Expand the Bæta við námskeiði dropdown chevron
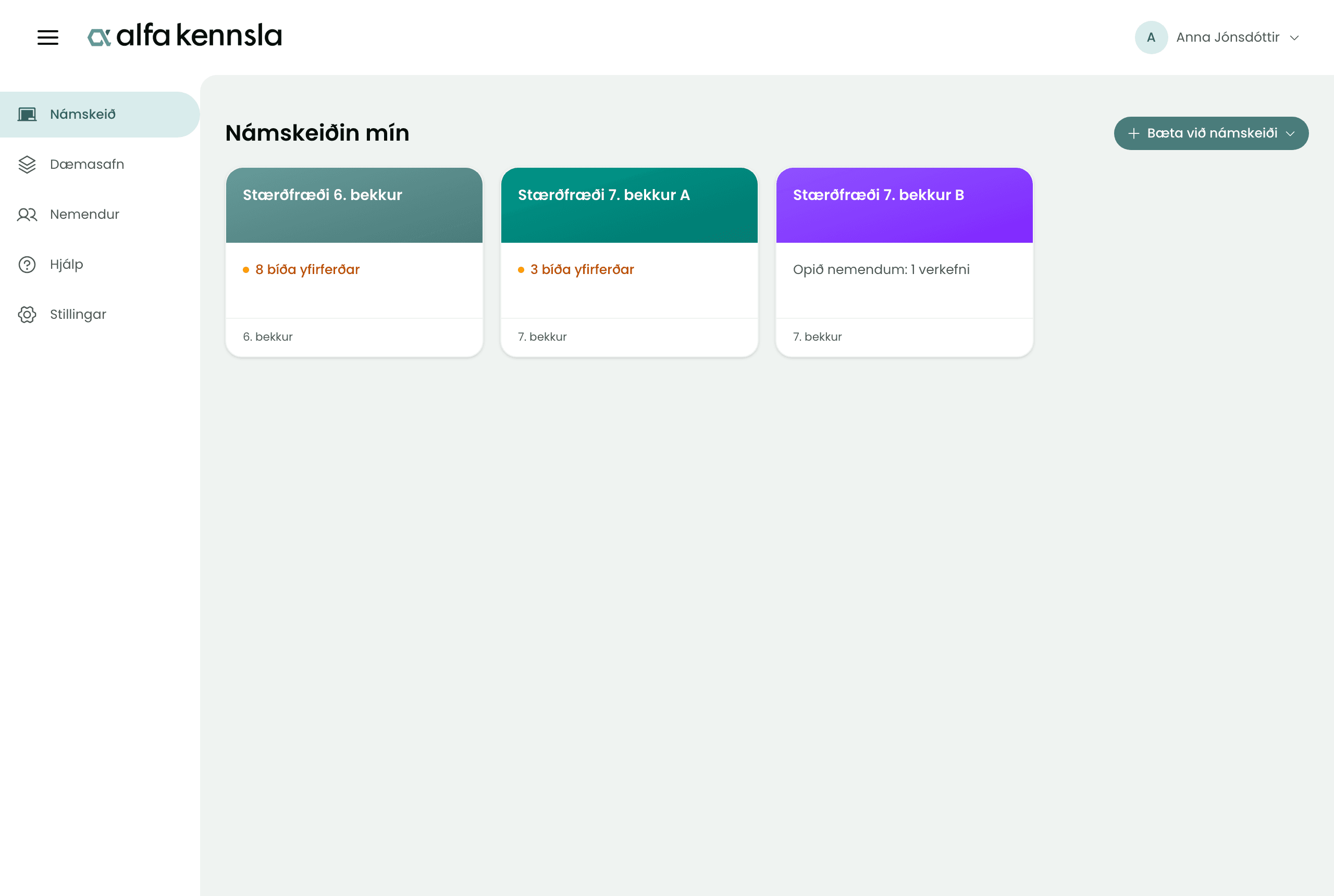Image resolution: width=1334 pixels, height=896 pixels. 1290,134
